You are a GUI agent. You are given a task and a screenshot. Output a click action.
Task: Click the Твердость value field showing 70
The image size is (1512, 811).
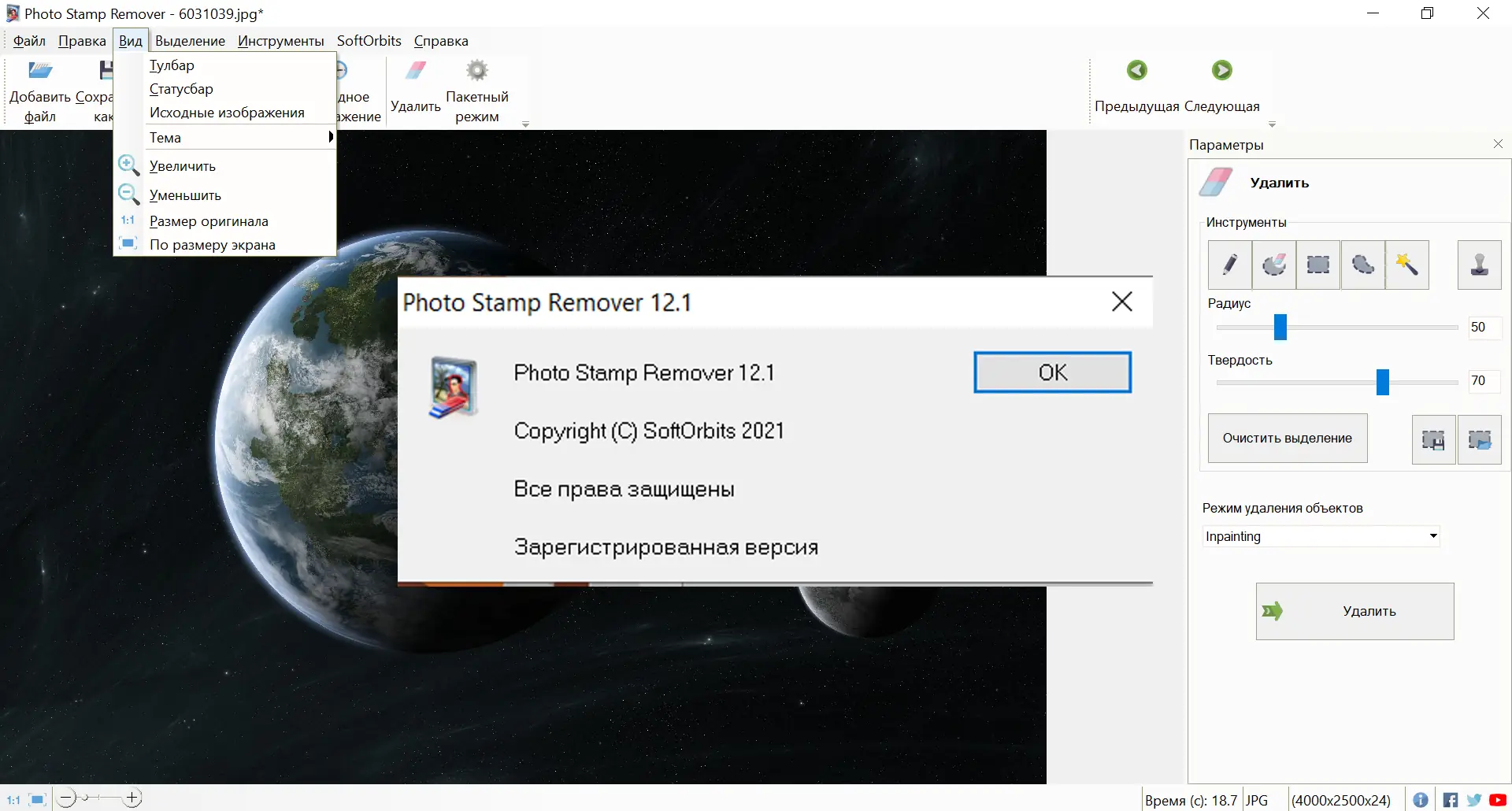(x=1484, y=381)
